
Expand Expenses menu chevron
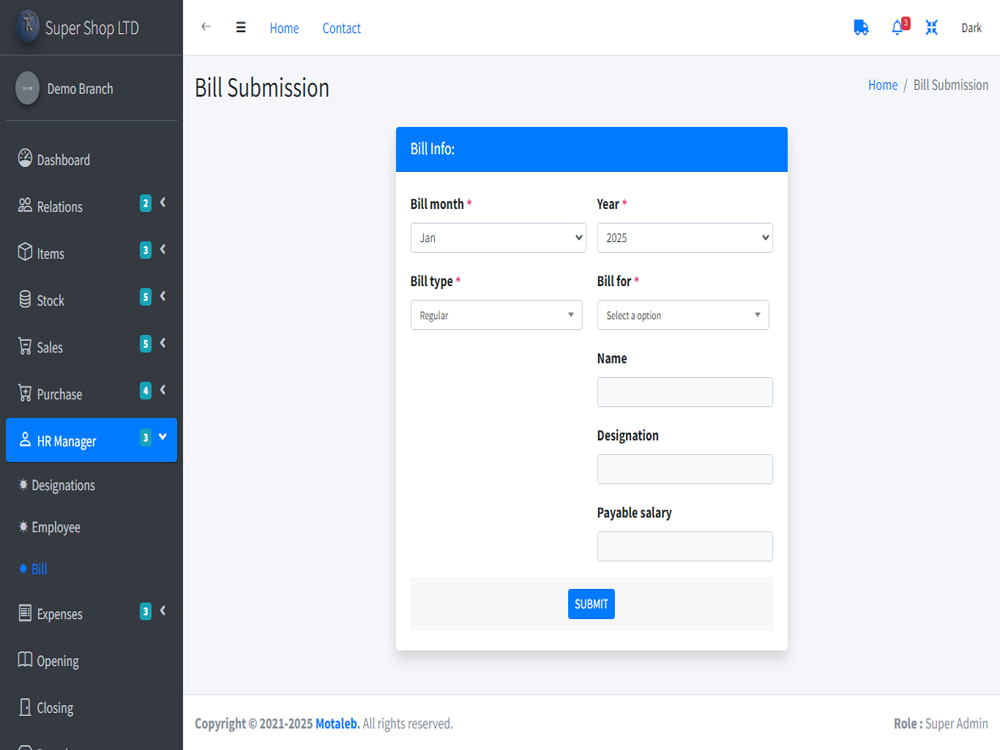(x=163, y=611)
